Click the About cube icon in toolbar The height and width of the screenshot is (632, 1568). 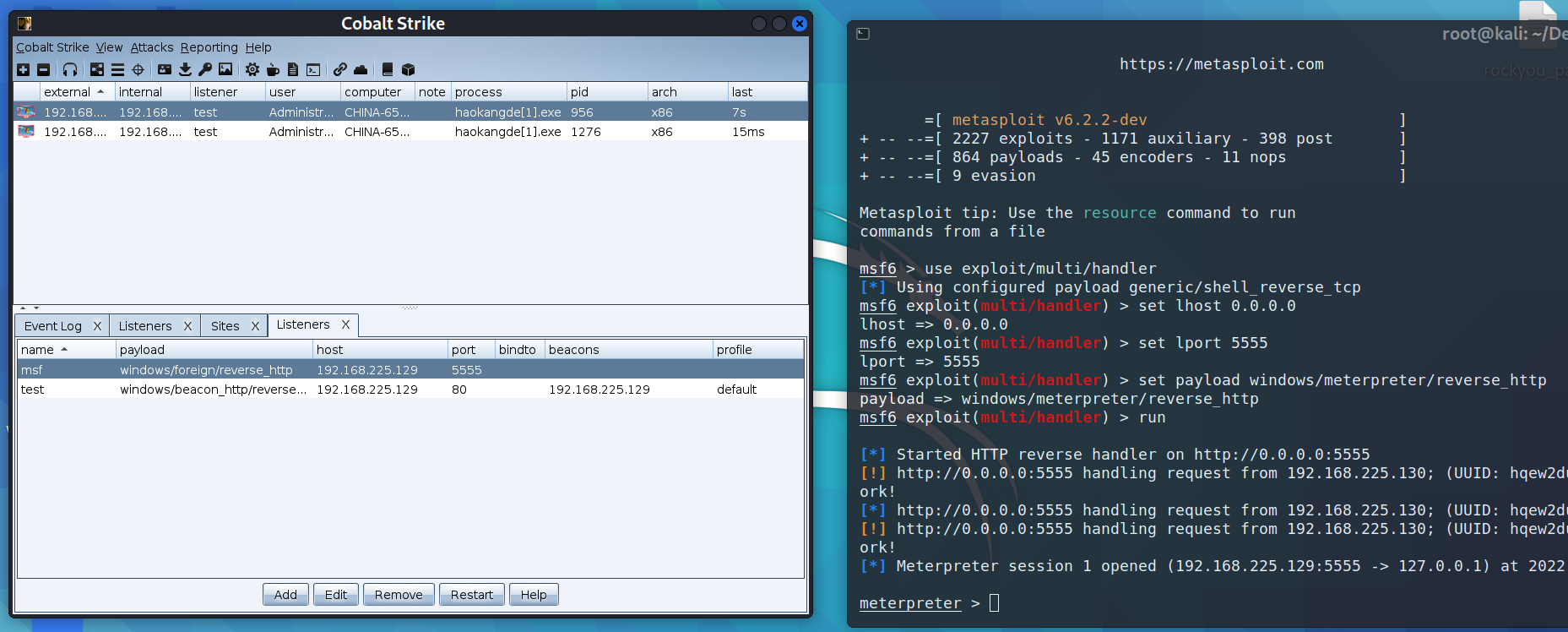tap(408, 70)
